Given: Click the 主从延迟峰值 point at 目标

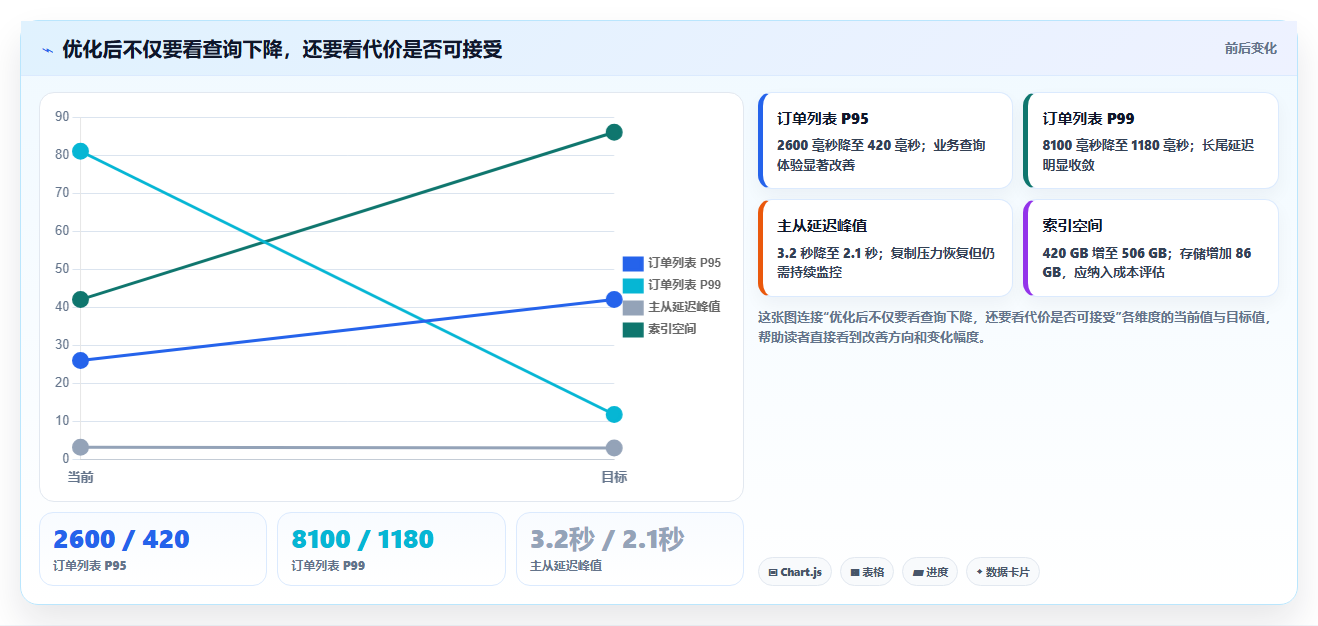Looking at the screenshot, I should click(614, 448).
